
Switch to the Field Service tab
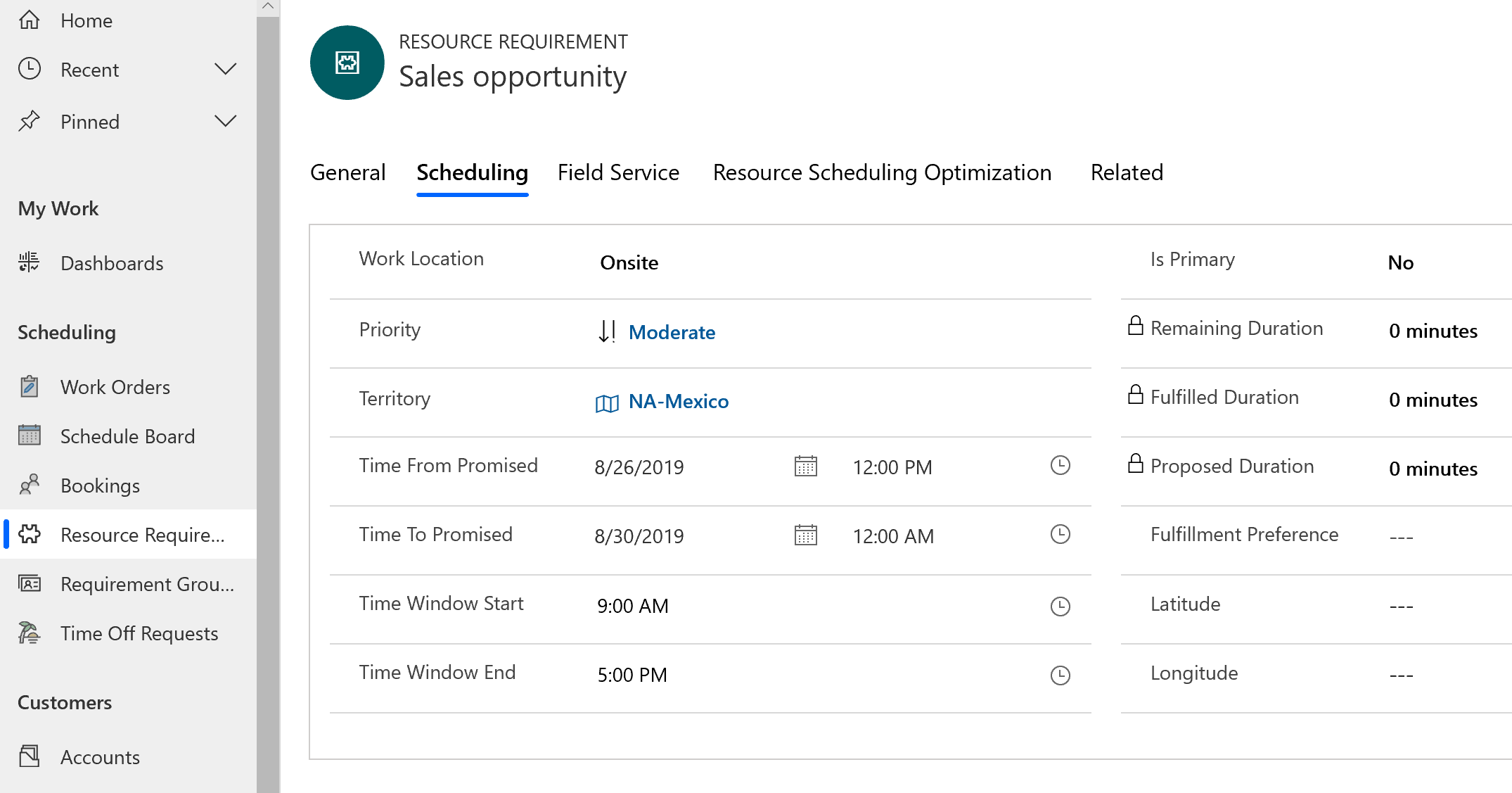pos(618,172)
